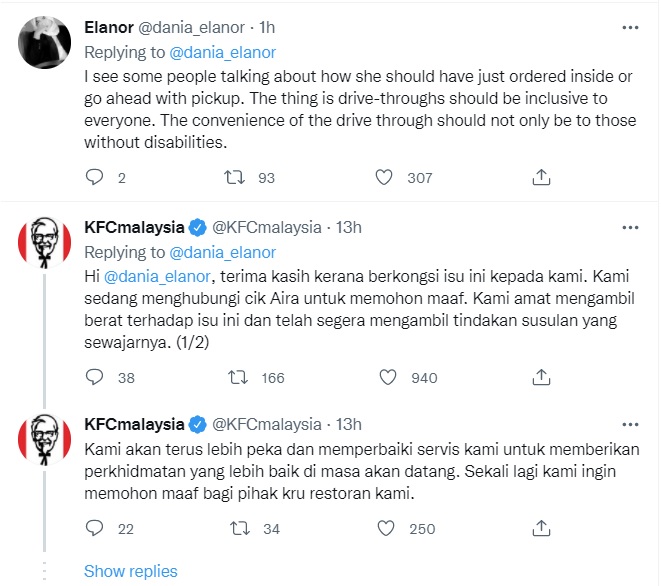The width and height of the screenshot is (661, 586).
Task: Like the KFCmalaysia tweet with 250 likes
Action: pyautogui.click(x=384, y=528)
